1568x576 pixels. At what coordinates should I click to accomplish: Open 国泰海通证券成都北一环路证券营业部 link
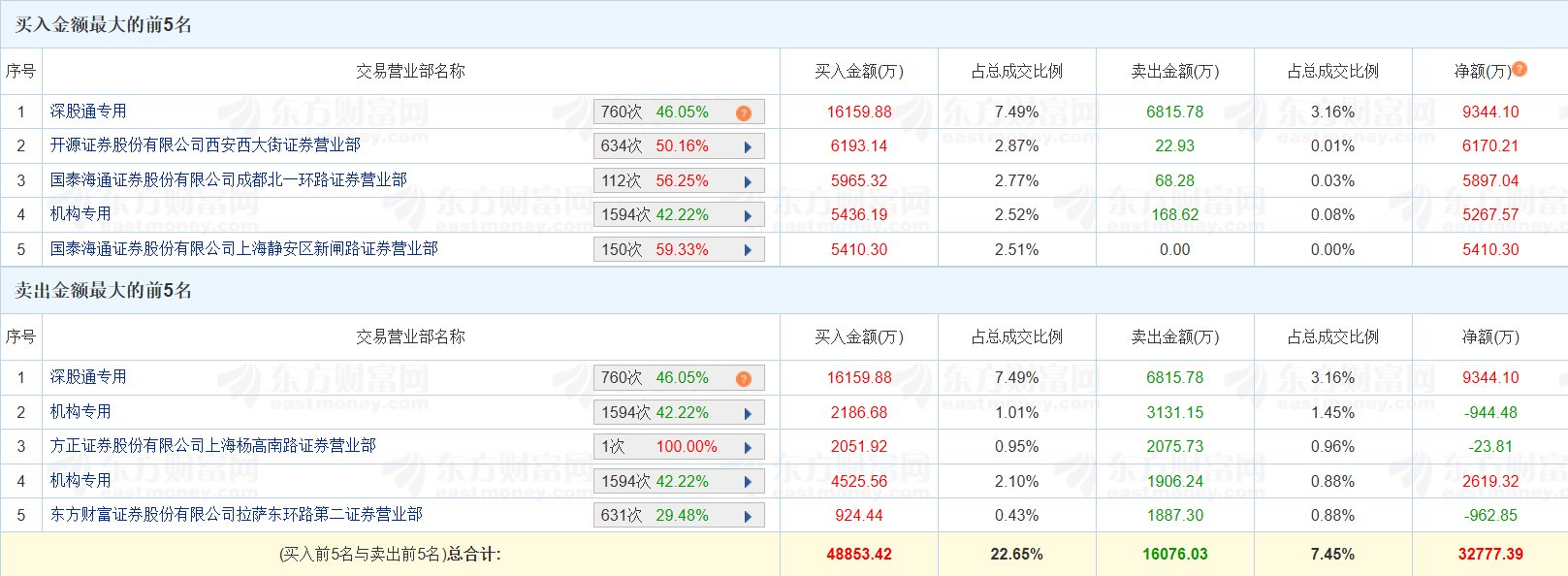pos(228,180)
